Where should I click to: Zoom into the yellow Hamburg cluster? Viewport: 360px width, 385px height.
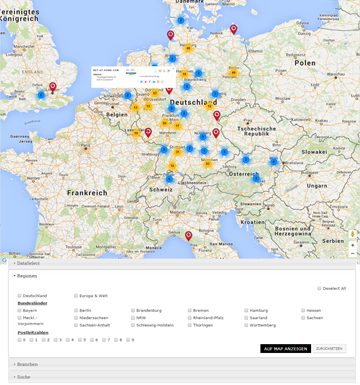(188, 48)
